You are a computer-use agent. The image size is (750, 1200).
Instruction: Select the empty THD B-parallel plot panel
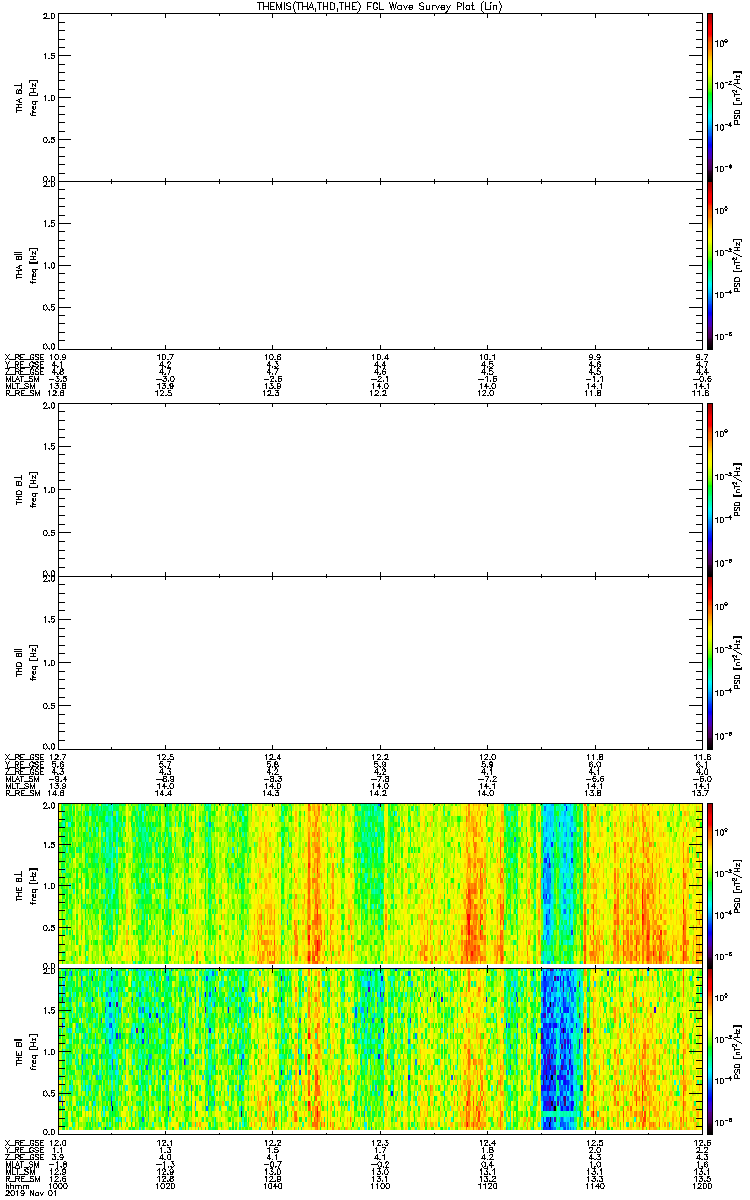coord(380,662)
